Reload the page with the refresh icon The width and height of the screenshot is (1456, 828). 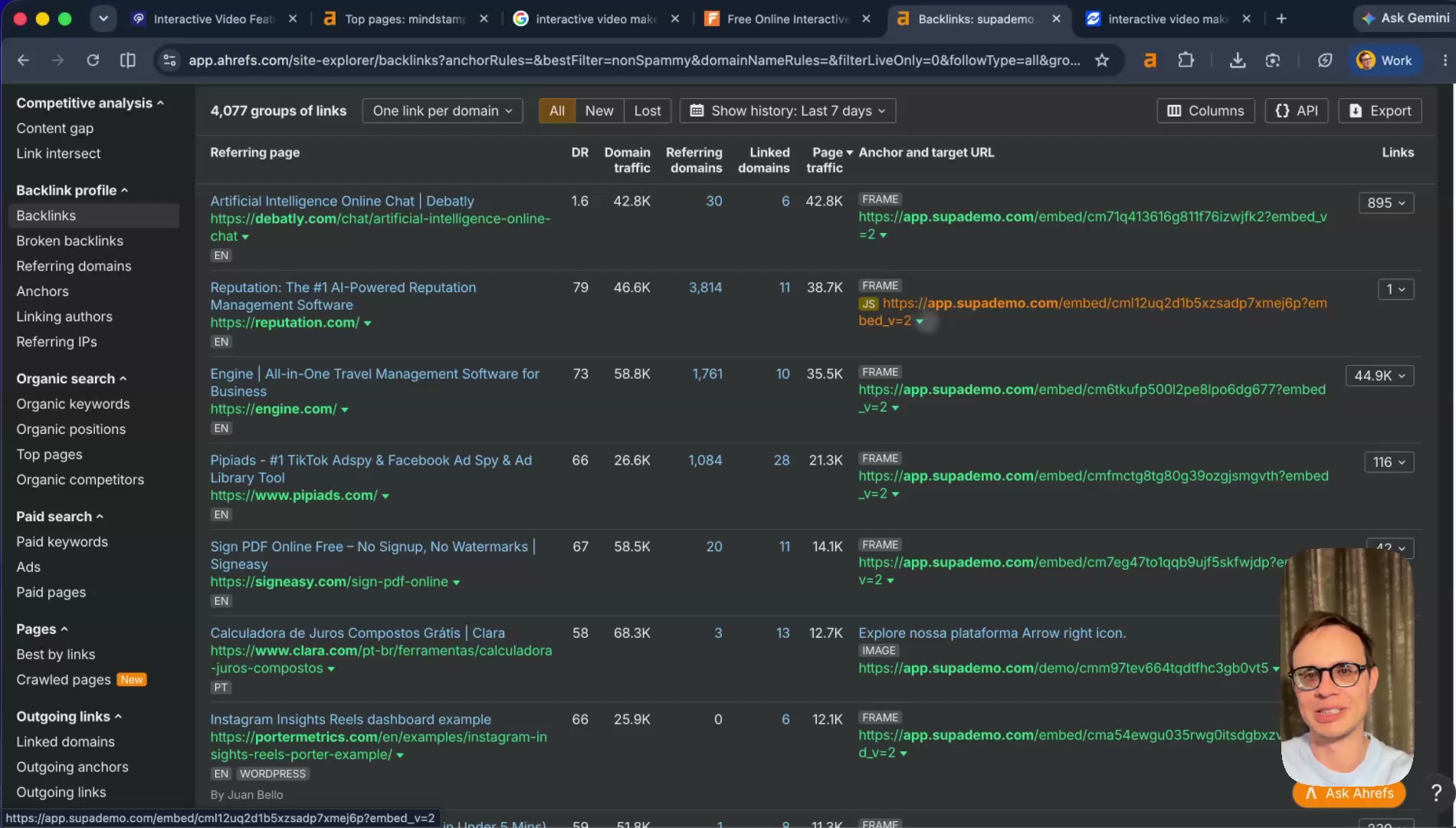(x=93, y=60)
